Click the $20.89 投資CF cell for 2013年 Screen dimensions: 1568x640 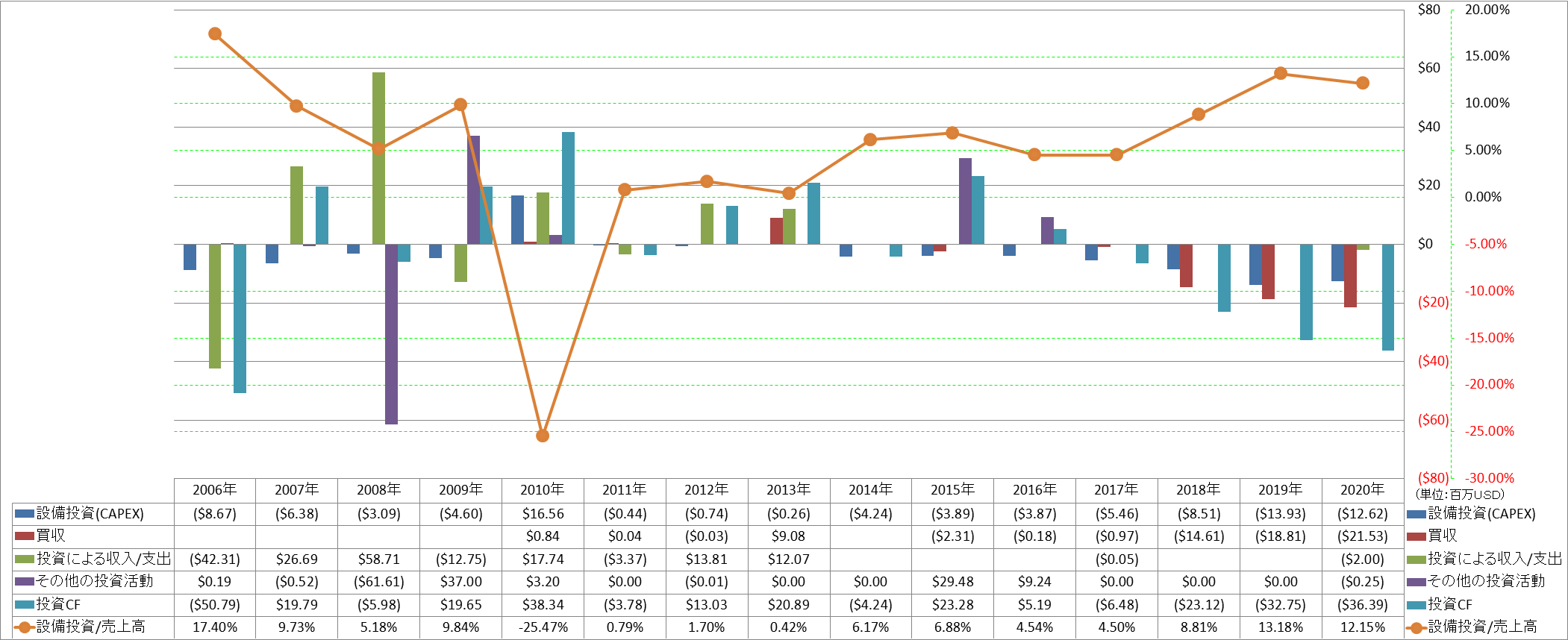point(789,605)
